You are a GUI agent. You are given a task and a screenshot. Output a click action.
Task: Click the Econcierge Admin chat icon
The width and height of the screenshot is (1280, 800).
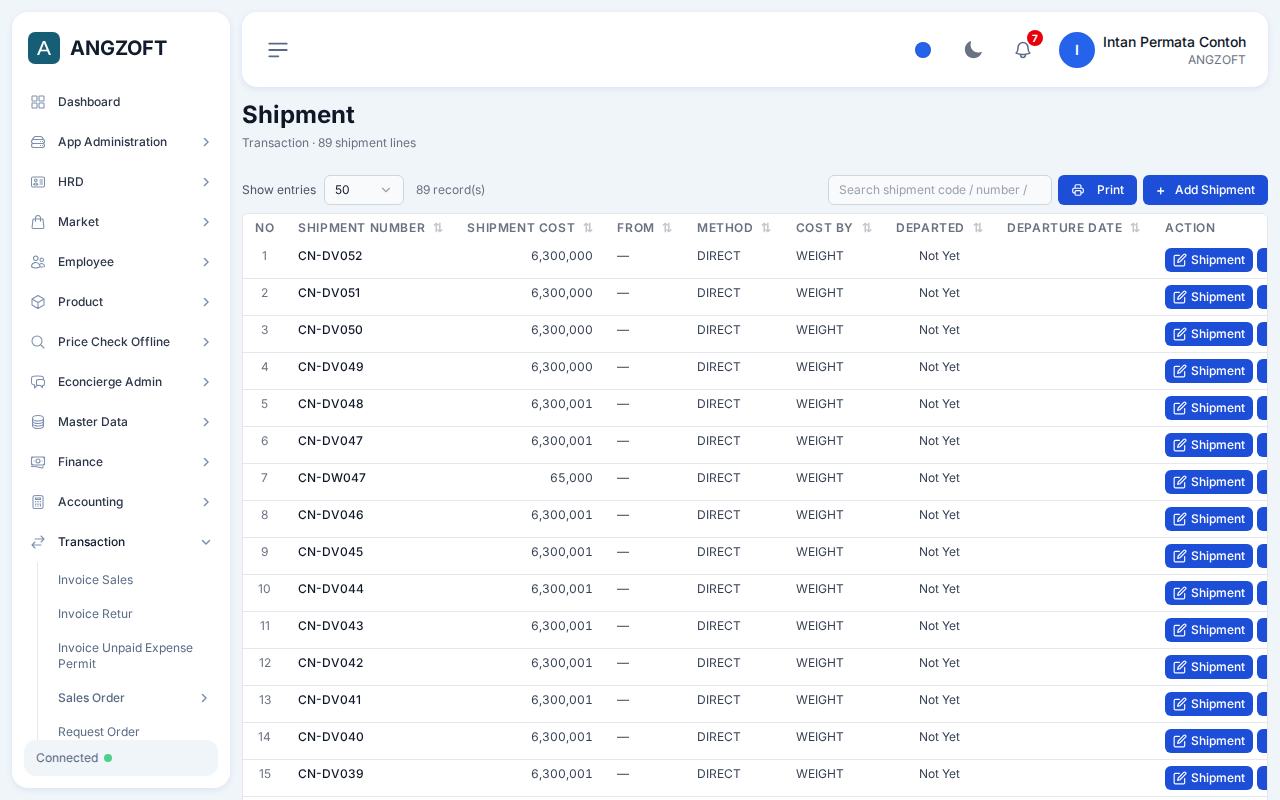[38, 382]
